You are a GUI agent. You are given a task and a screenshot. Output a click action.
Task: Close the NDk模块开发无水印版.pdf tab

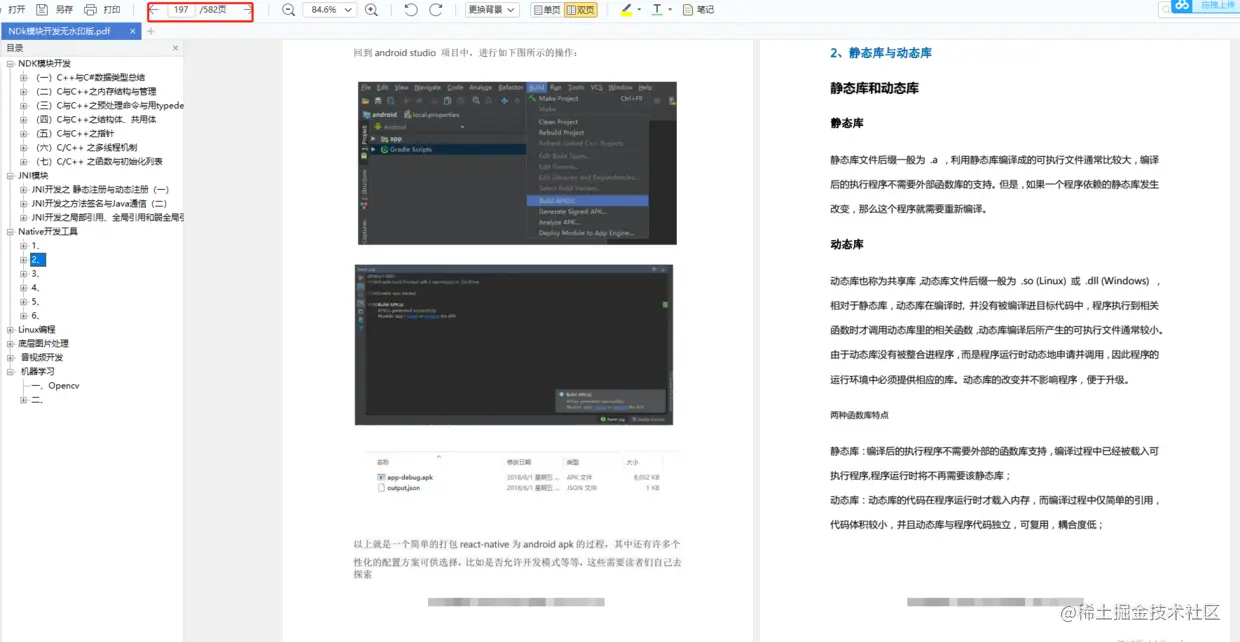click(133, 31)
